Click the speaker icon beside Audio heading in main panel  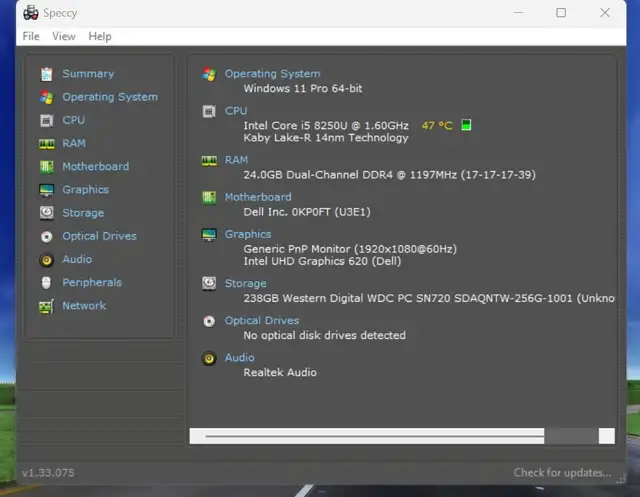click(x=209, y=358)
